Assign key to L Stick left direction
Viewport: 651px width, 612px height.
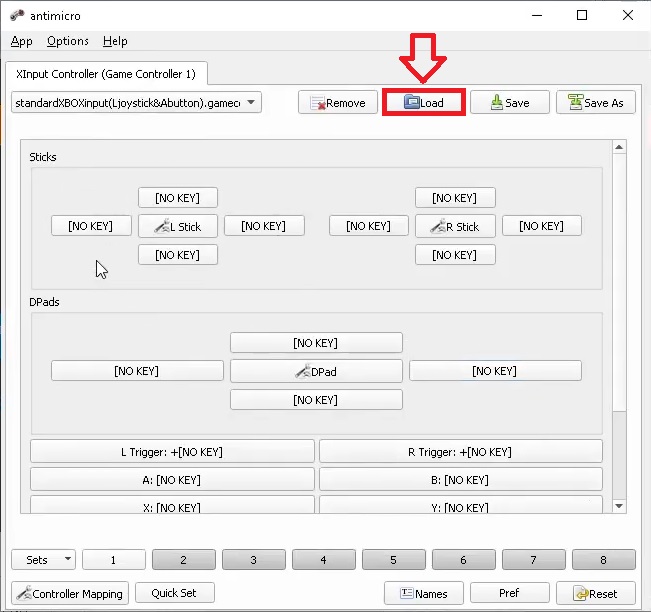[91, 226]
